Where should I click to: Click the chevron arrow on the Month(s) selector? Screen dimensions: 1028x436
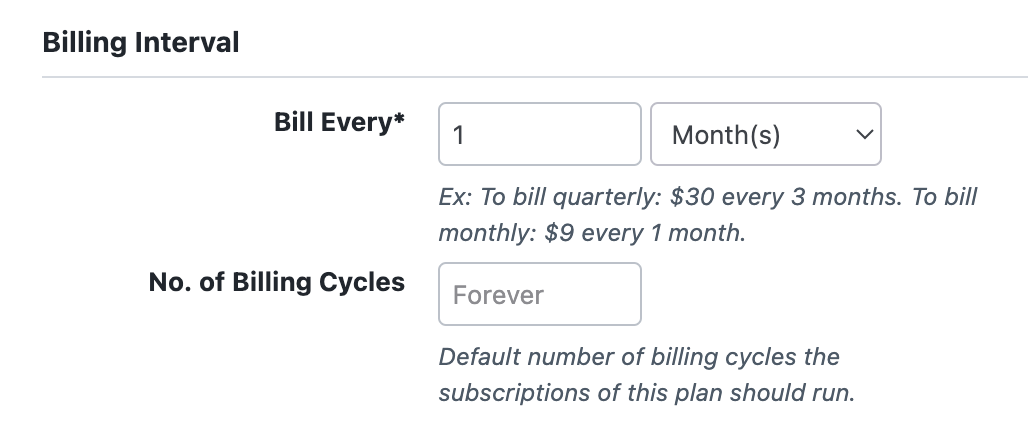[864, 134]
